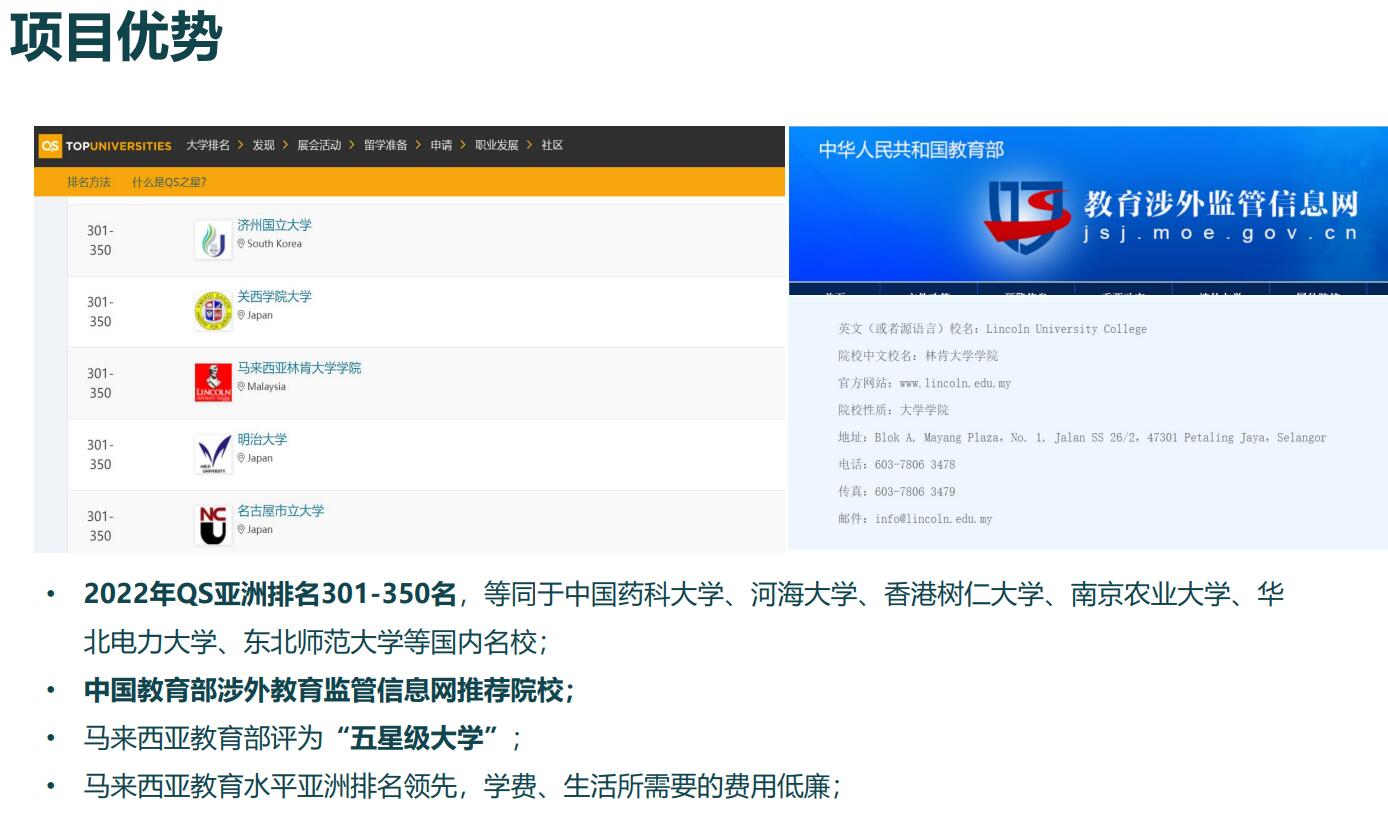The width and height of the screenshot is (1388, 815).
Task: Open the 申请 menu
Action: 442,146
